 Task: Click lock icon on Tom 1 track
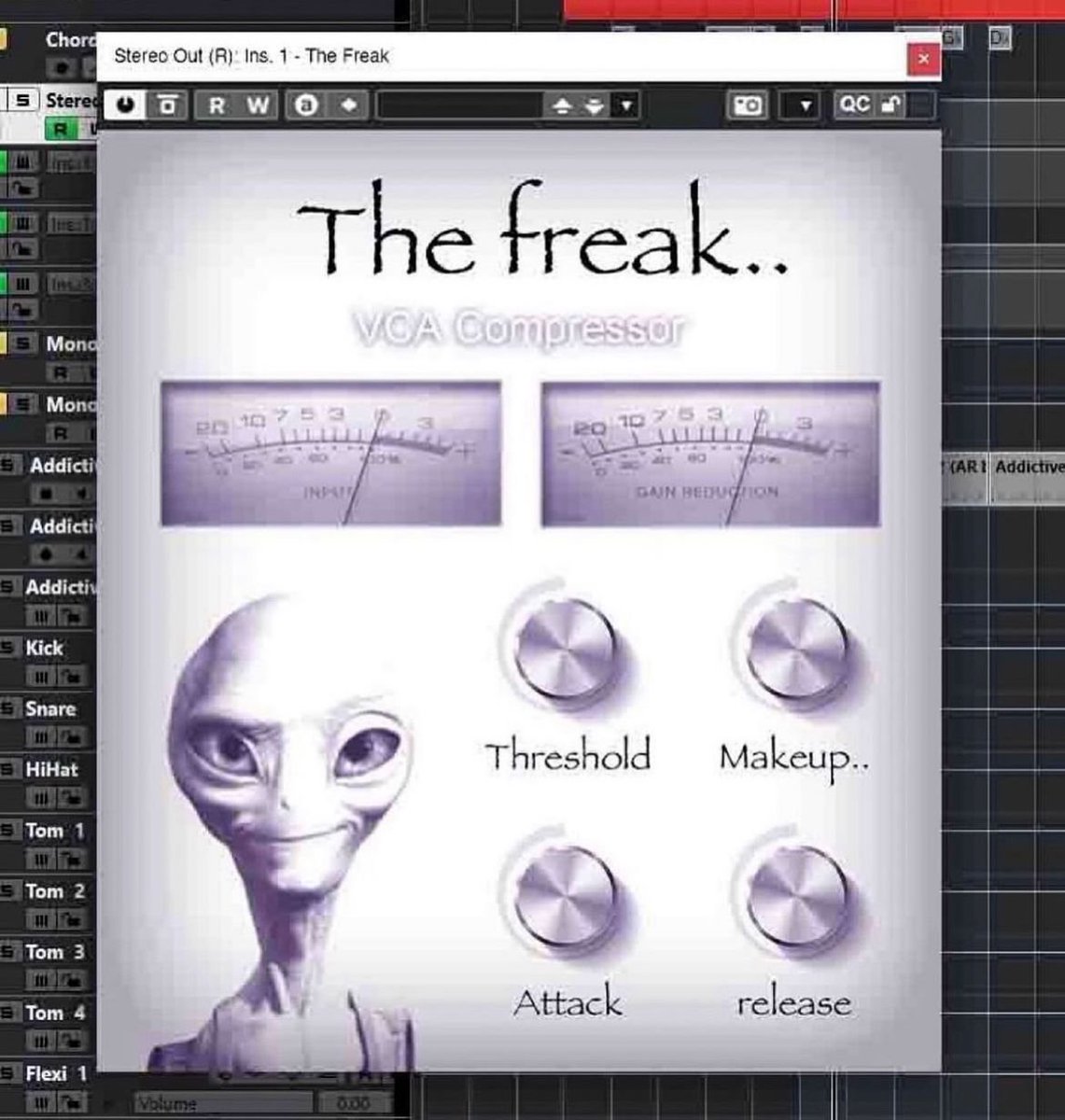click(x=72, y=860)
